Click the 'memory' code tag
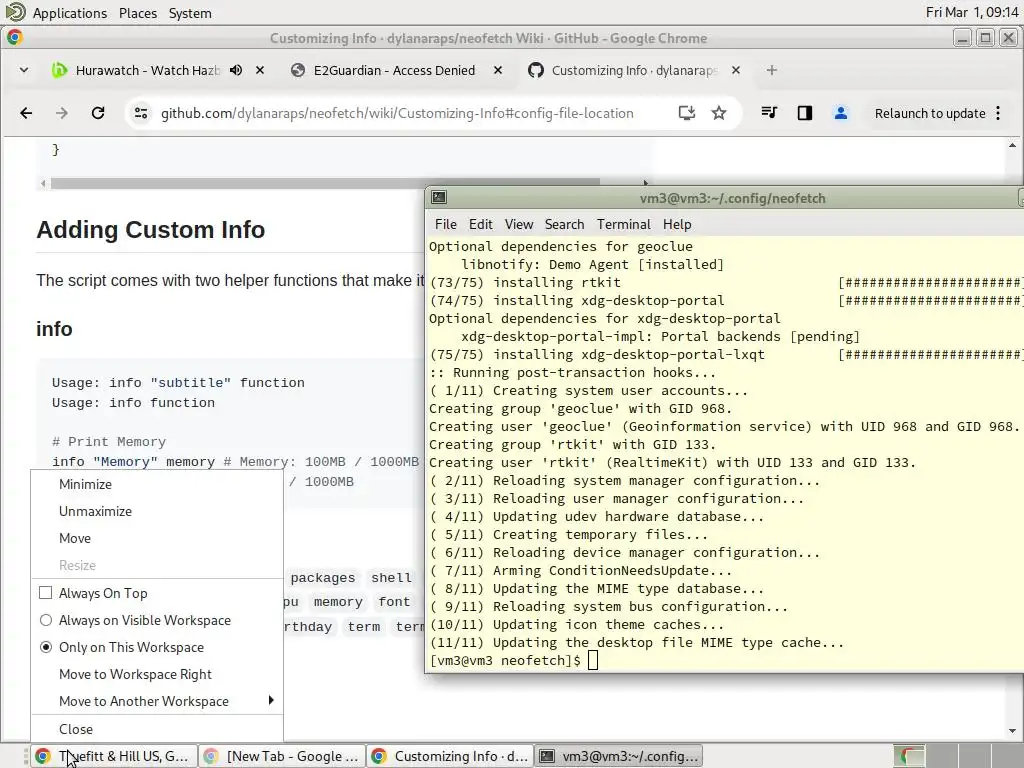Viewport: 1024px width, 768px height. (338, 601)
